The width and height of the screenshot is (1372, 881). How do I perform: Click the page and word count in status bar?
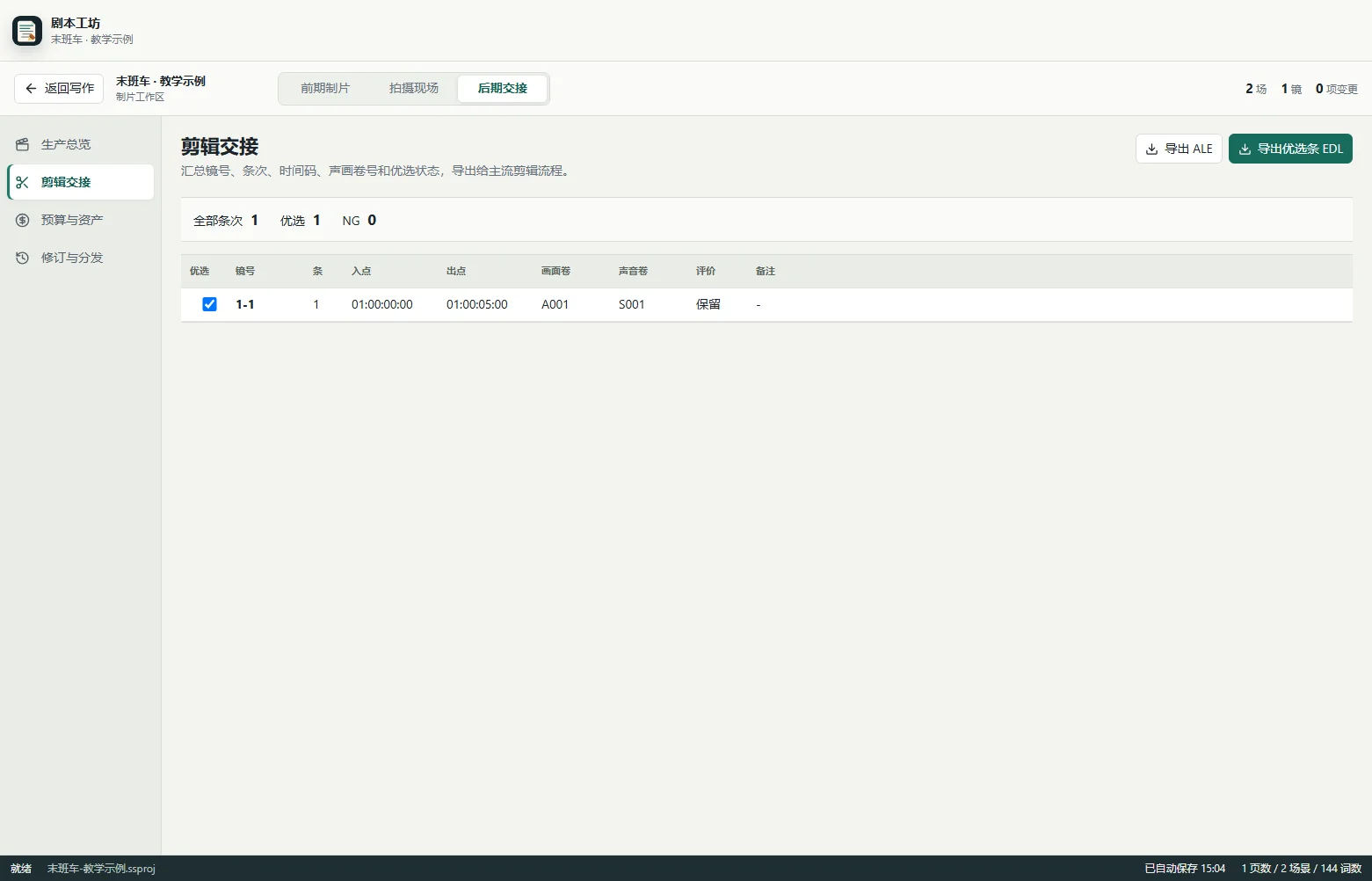click(x=1302, y=869)
